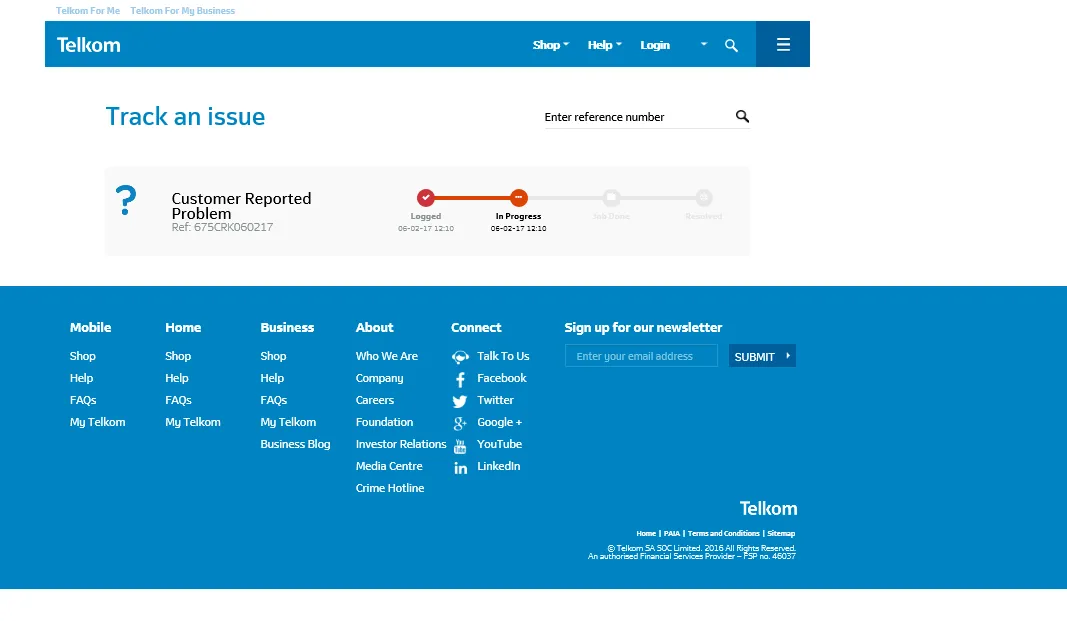Click the Logged status checkmark marker
The image size is (1067, 621).
tap(426, 198)
